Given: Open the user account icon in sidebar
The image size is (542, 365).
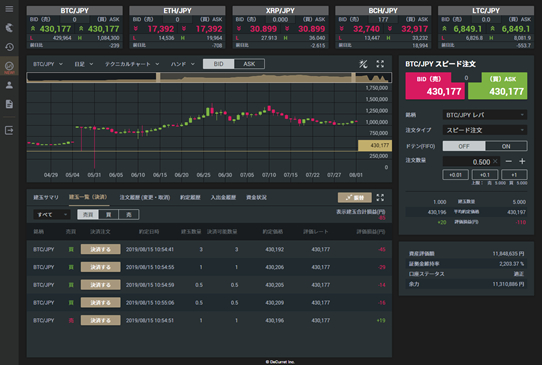Looking at the screenshot, I should [x=9, y=85].
